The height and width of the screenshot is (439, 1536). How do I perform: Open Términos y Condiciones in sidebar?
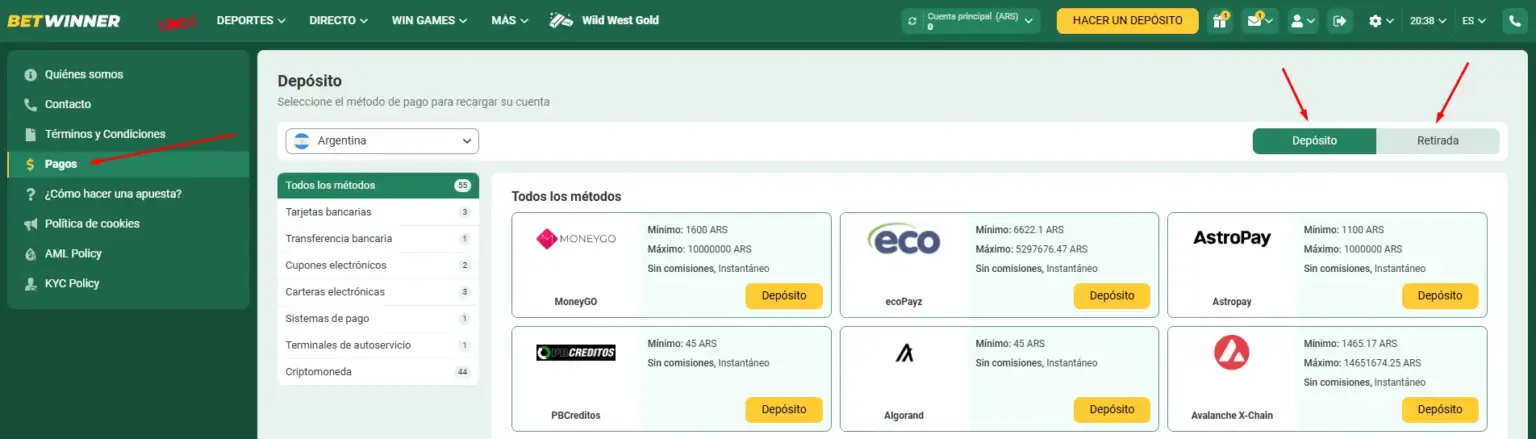(x=105, y=134)
